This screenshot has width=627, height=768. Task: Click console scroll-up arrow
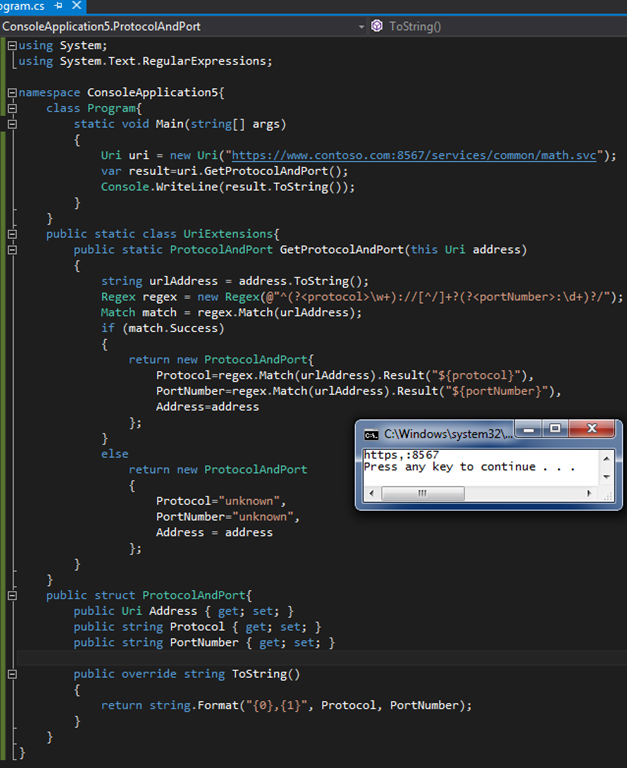pyautogui.click(x=607, y=456)
